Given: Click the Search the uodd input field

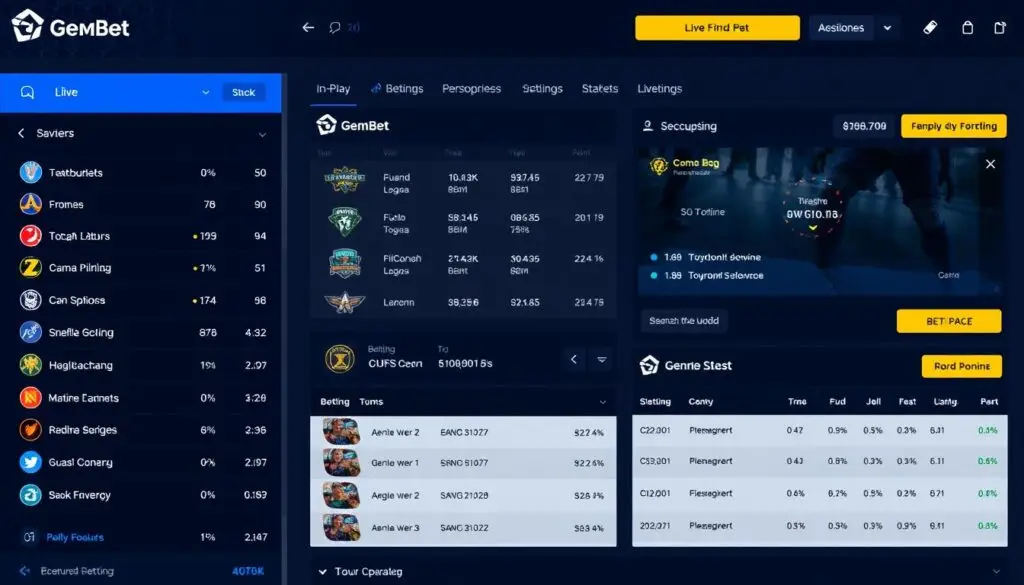Looking at the screenshot, I should click(x=685, y=320).
